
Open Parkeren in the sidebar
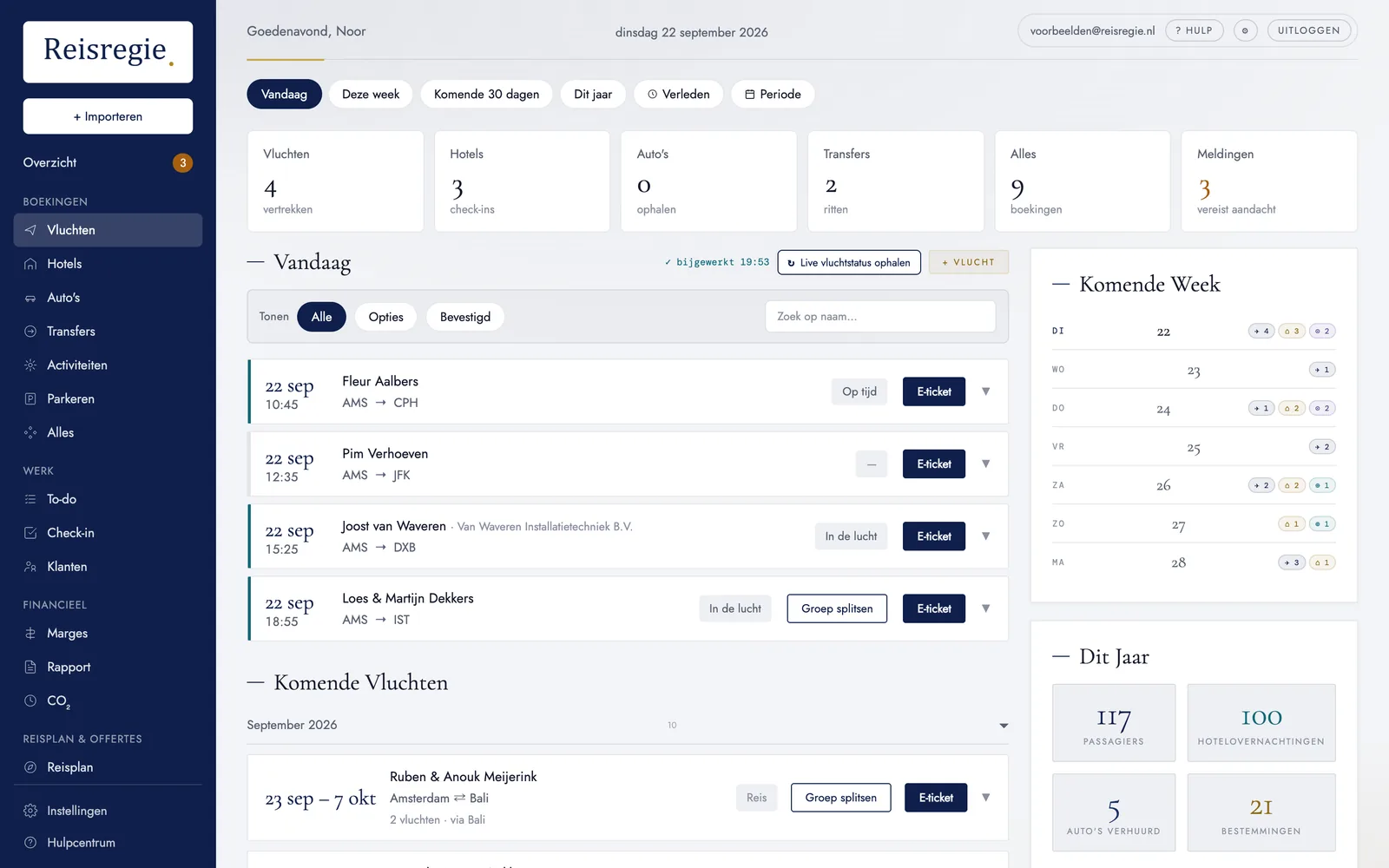tap(108, 399)
